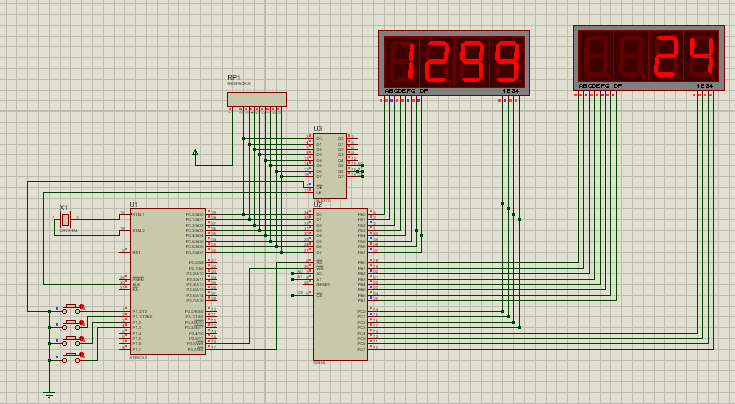Click the lit digit 1 on the left display

(409, 62)
